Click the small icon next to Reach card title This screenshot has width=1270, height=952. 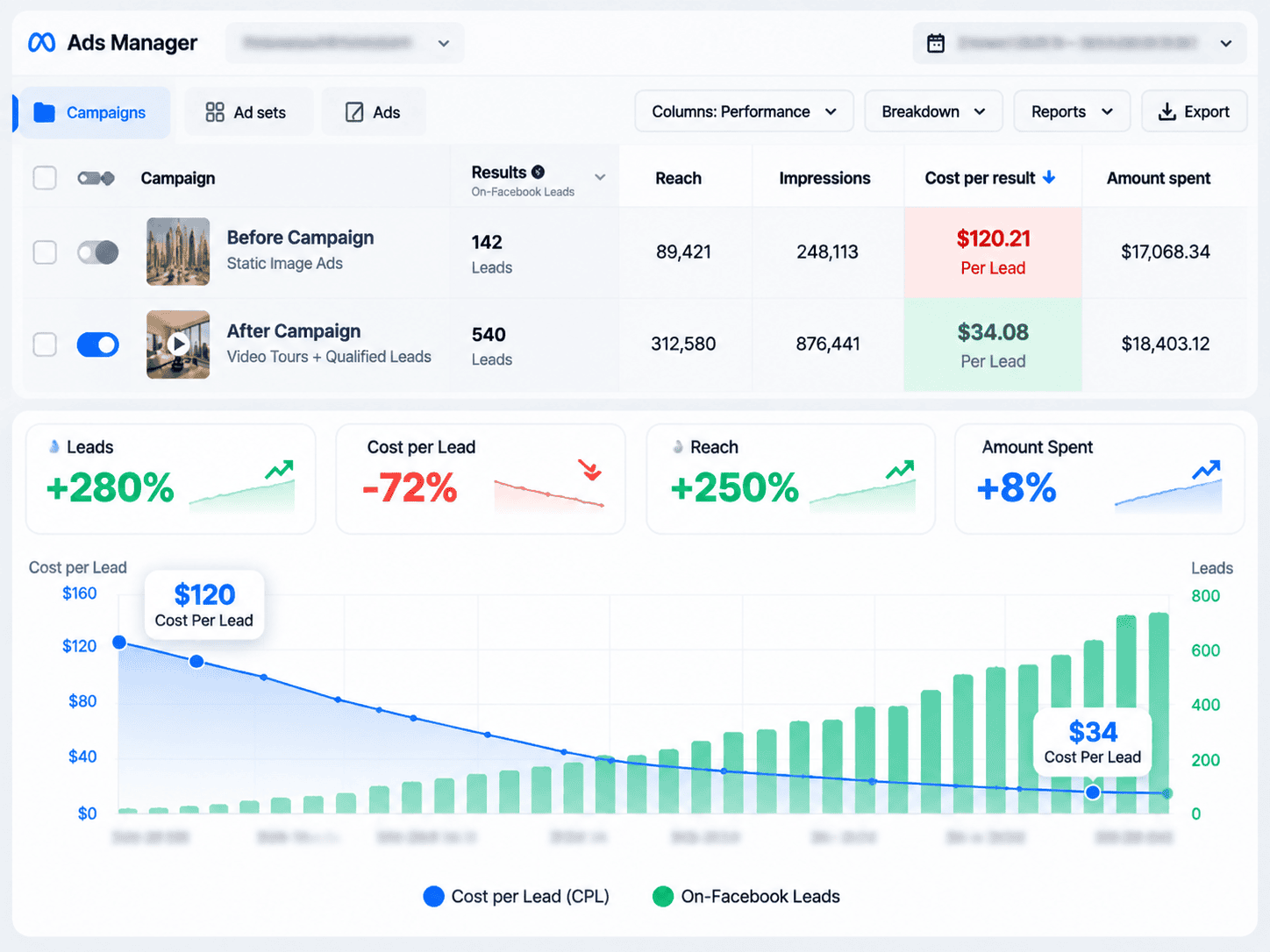[x=677, y=447]
